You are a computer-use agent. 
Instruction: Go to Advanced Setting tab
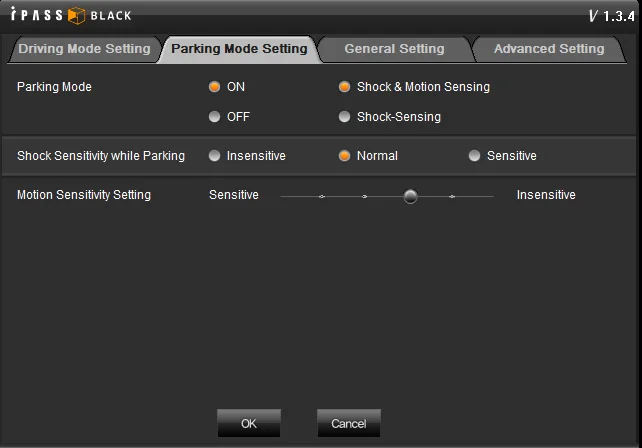tap(549, 49)
